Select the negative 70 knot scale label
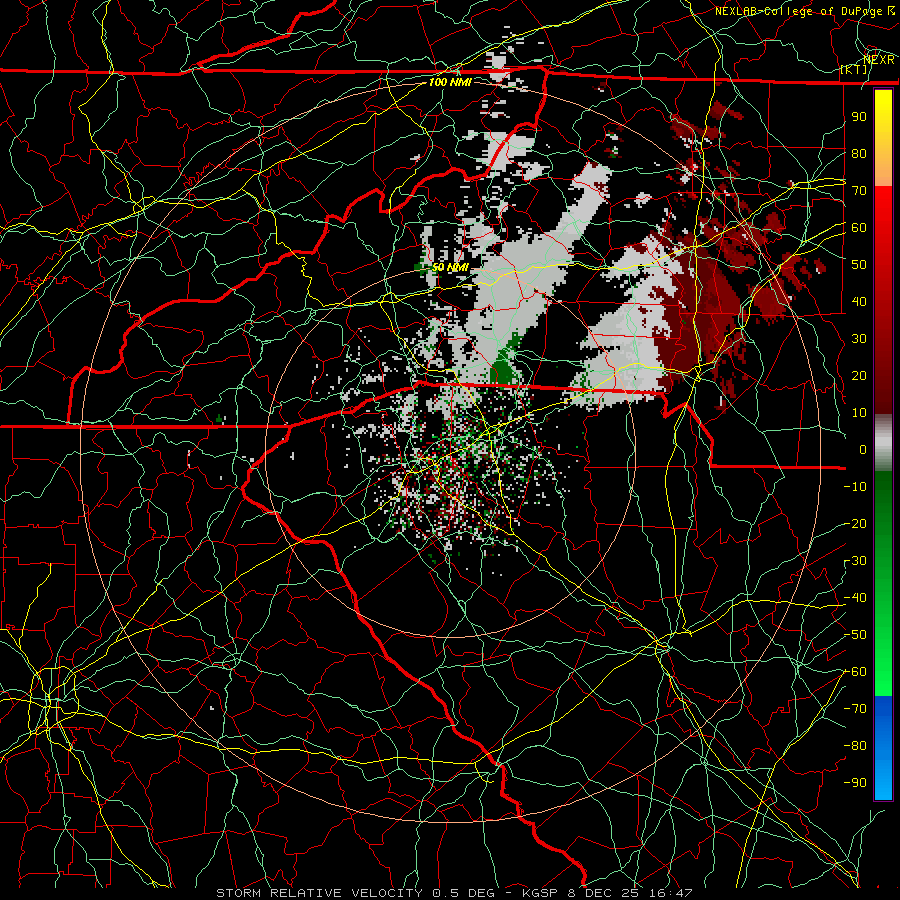This screenshot has height=900, width=900. coord(855,709)
